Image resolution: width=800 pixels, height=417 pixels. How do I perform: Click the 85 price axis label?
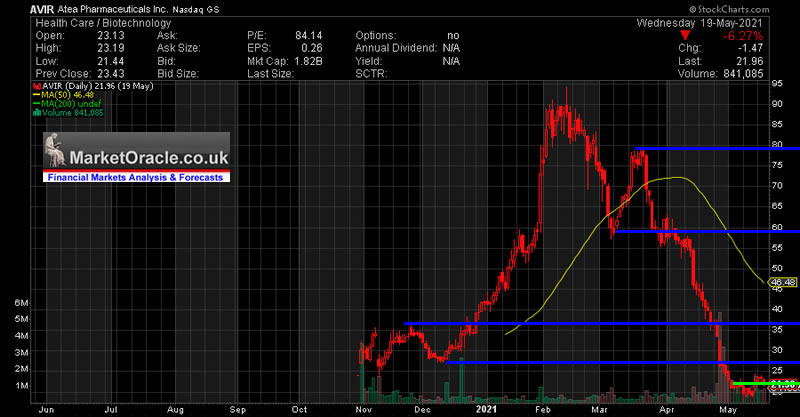click(777, 124)
